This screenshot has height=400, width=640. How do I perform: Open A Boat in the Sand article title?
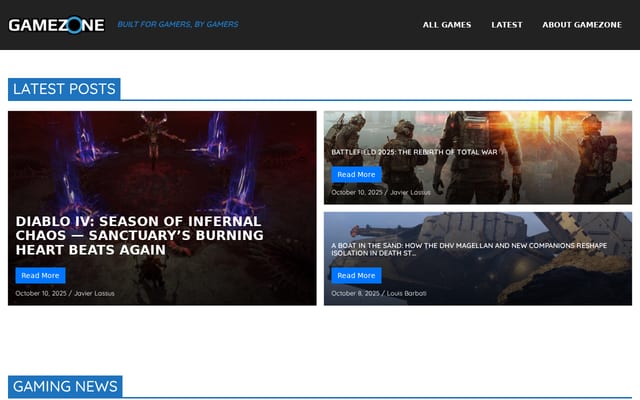pyautogui.click(x=469, y=249)
